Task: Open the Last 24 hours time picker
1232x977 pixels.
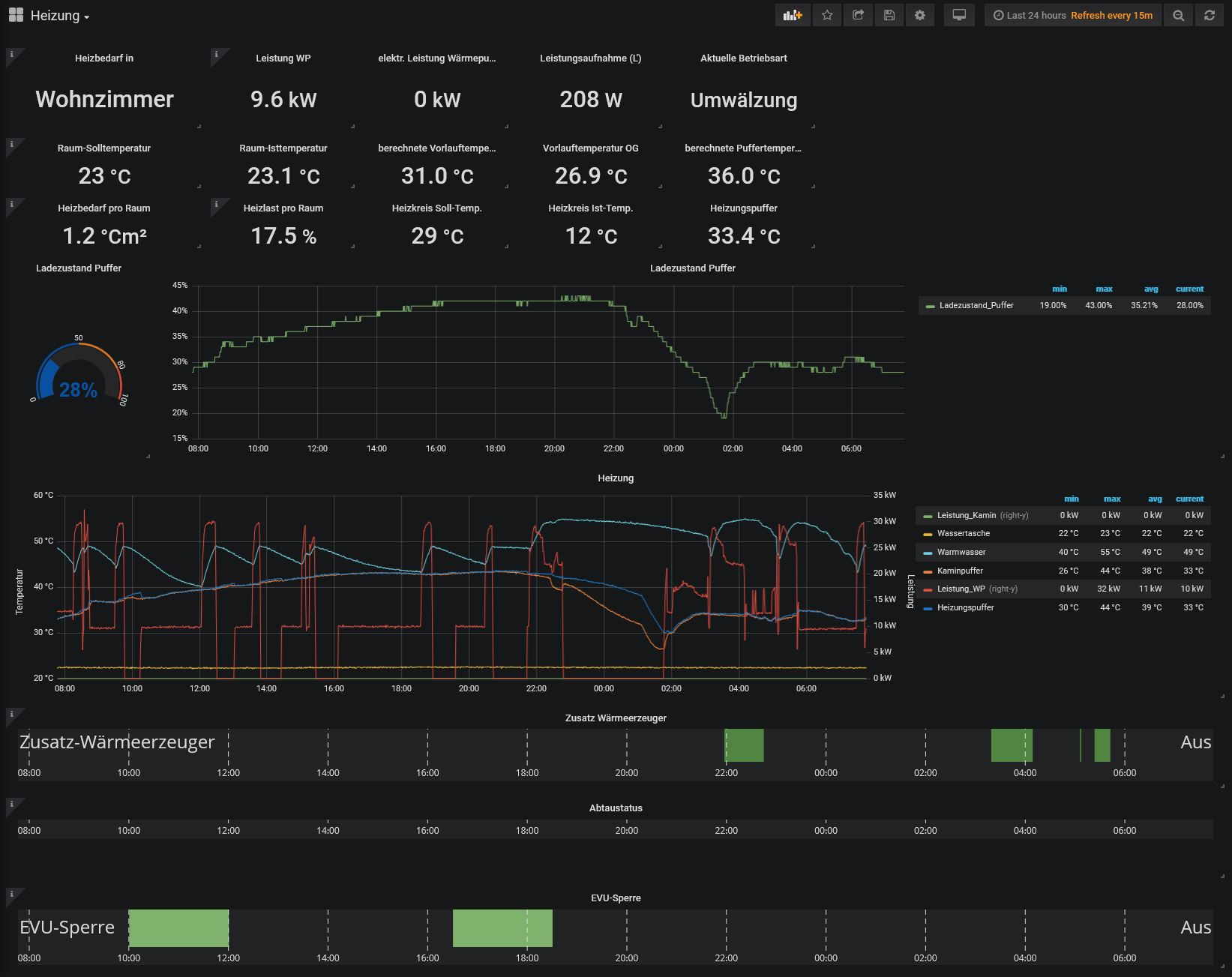Action: coord(1029,15)
